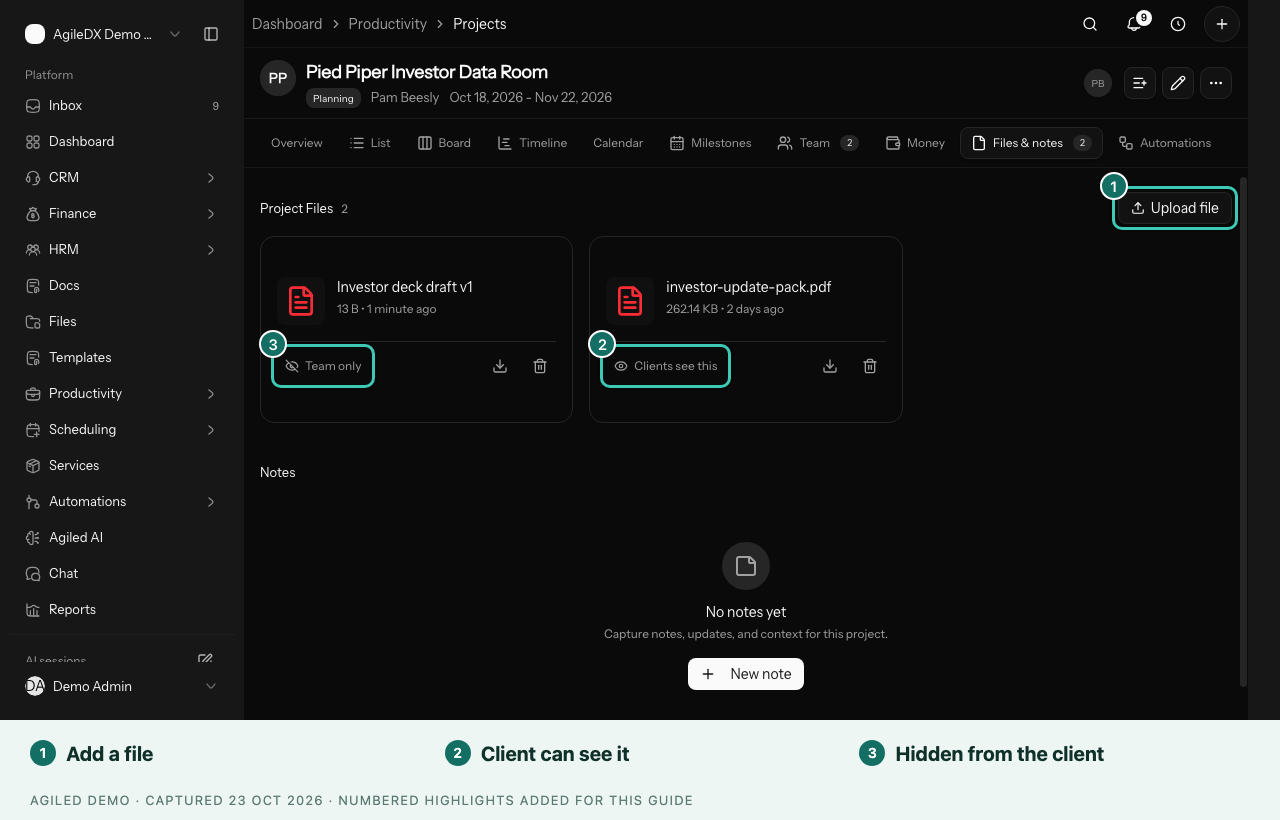Open the project Automations tab

1165,143
